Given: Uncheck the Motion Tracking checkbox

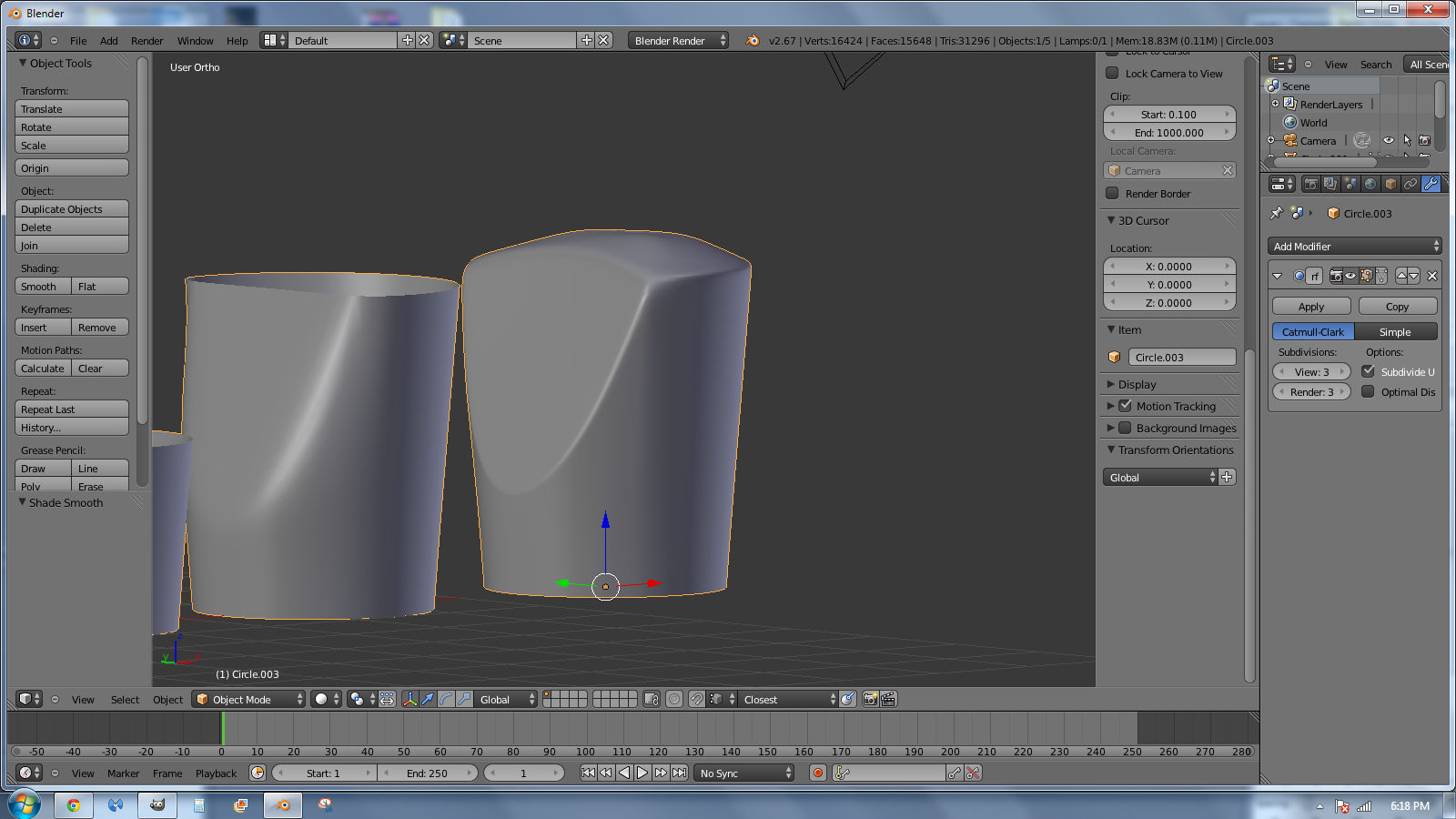Looking at the screenshot, I should click(x=1125, y=406).
